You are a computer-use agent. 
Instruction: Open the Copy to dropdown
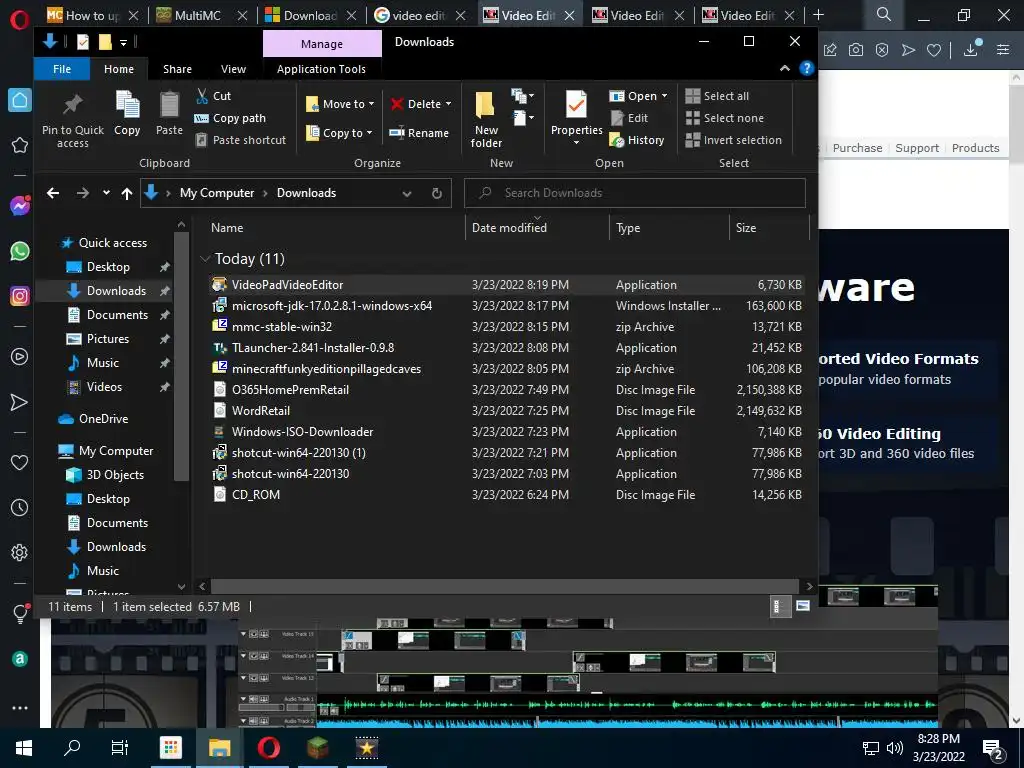click(x=339, y=133)
